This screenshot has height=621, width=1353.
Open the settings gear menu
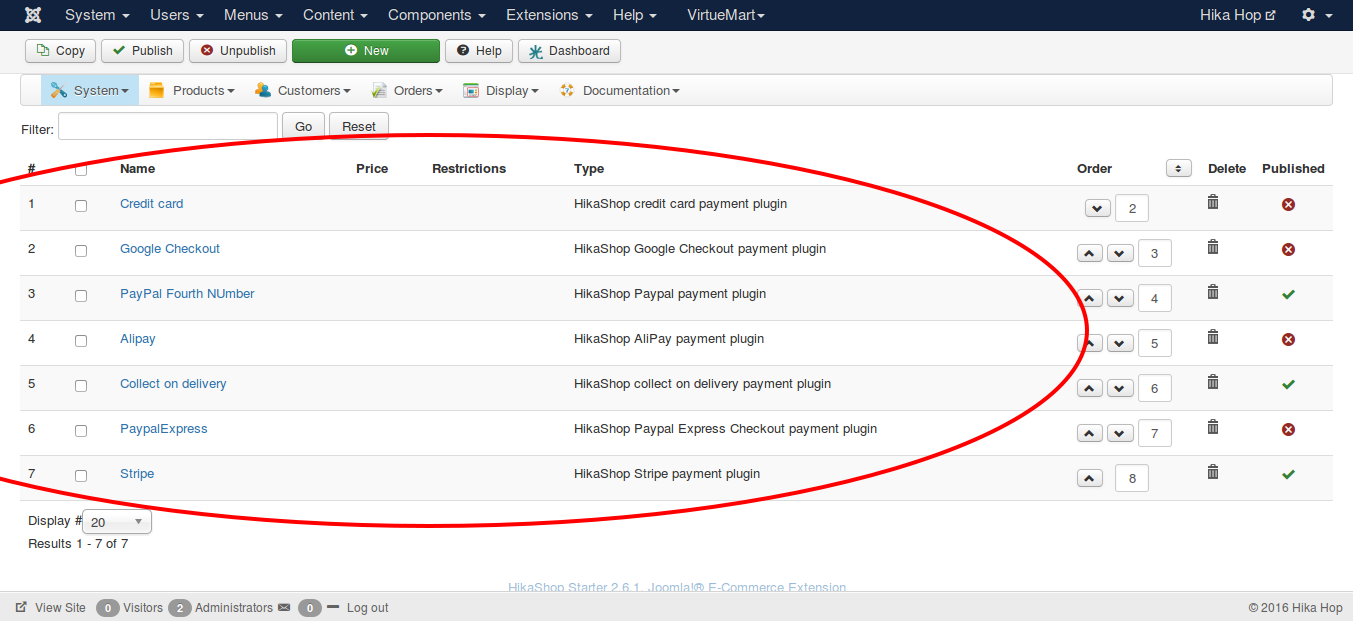[1317, 15]
